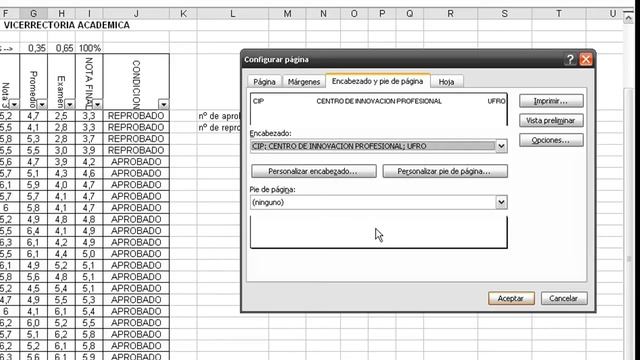Open the Nota 3 column filter arrow
The height and width of the screenshot is (360, 640).
tap(14, 104)
